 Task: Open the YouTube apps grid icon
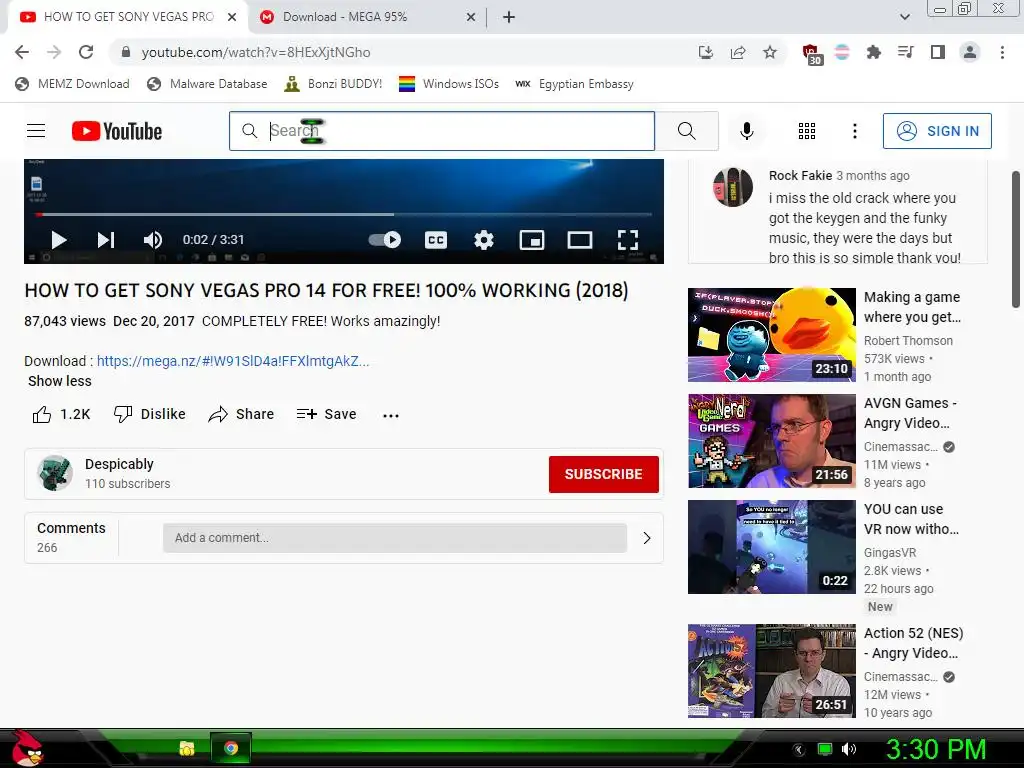[x=807, y=131]
